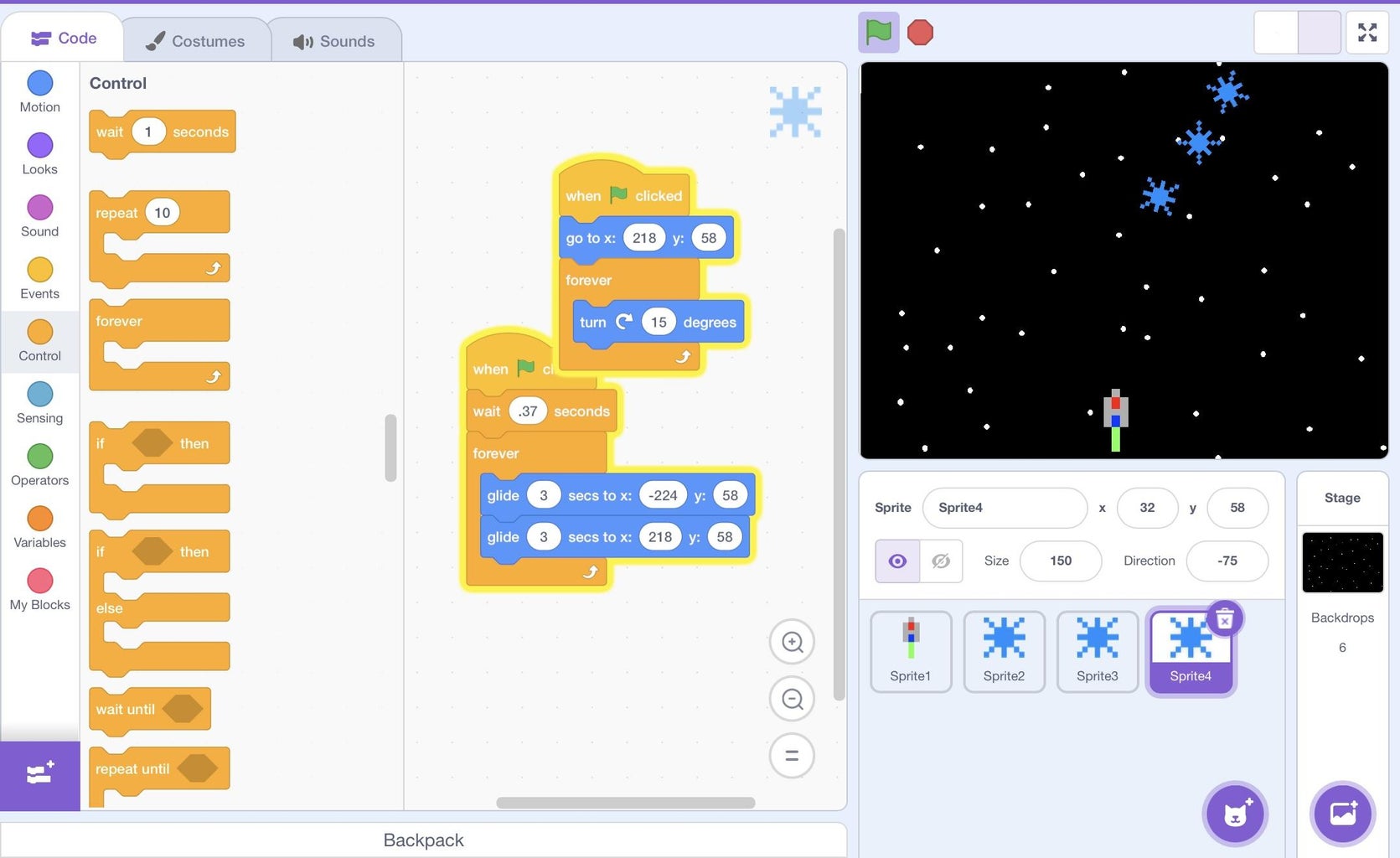Screen dimensions: 1400x858
Task: Show Sprite4 with the eye toggle
Action: (x=896, y=561)
